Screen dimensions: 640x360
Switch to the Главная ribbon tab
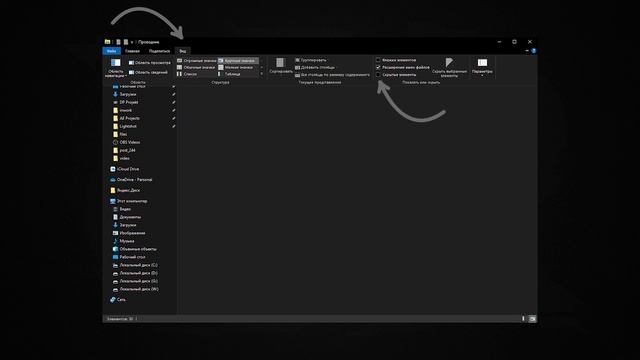coord(132,51)
